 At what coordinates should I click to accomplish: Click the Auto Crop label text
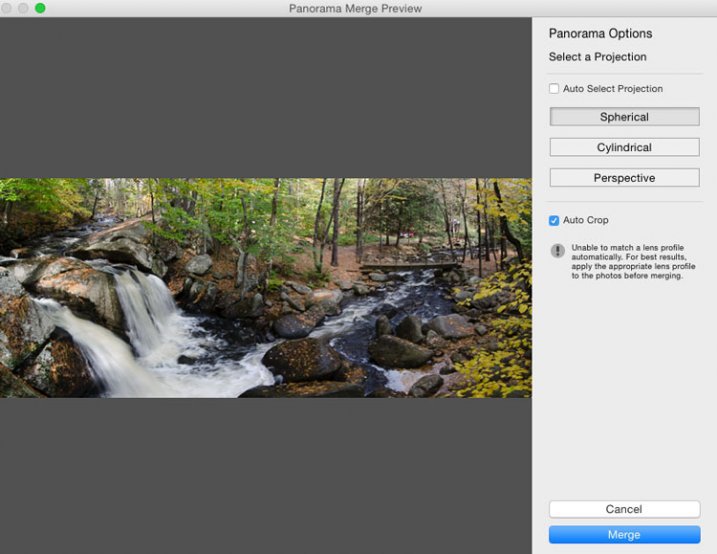(585, 220)
